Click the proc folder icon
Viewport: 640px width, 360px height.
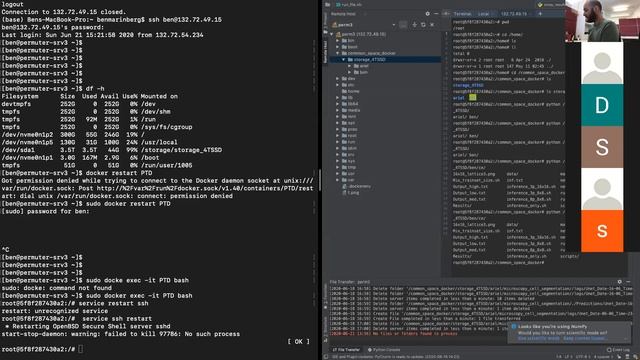(344, 129)
